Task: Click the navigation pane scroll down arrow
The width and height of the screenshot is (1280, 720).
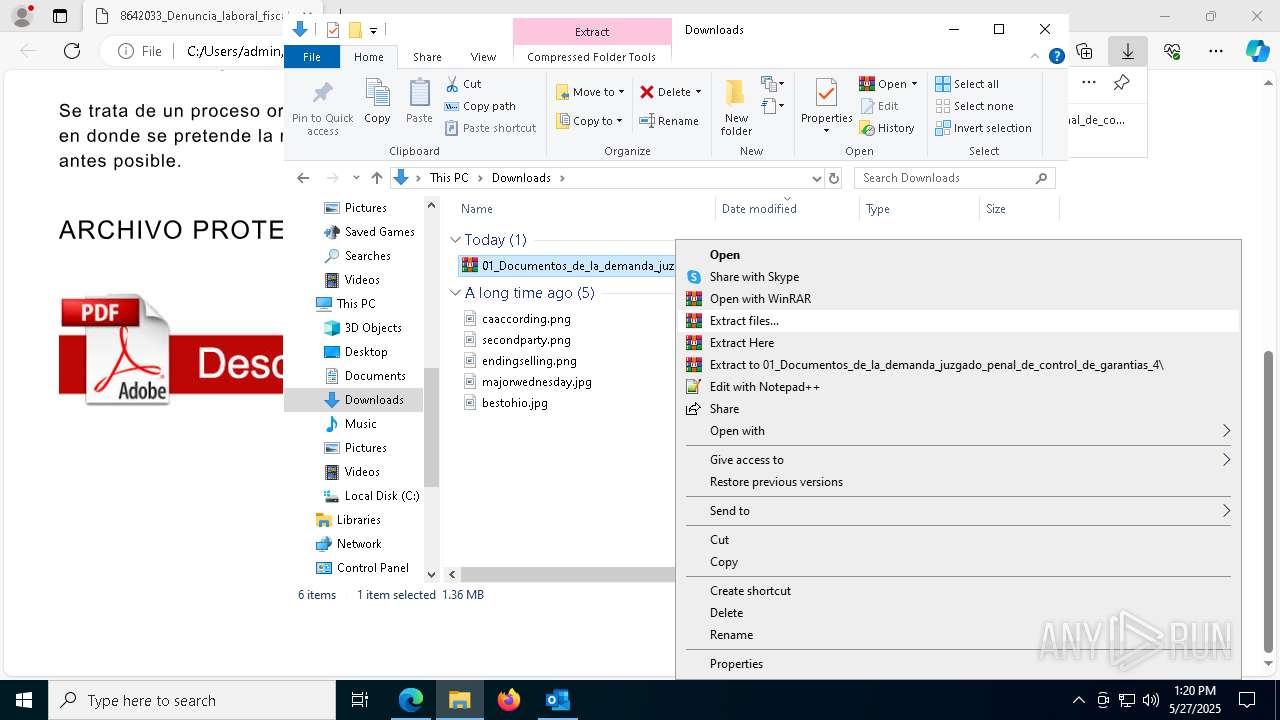Action: (x=432, y=574)
